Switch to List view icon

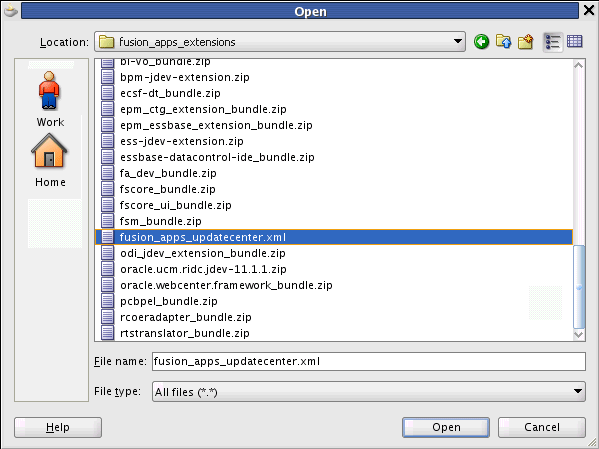click(552, 42)
